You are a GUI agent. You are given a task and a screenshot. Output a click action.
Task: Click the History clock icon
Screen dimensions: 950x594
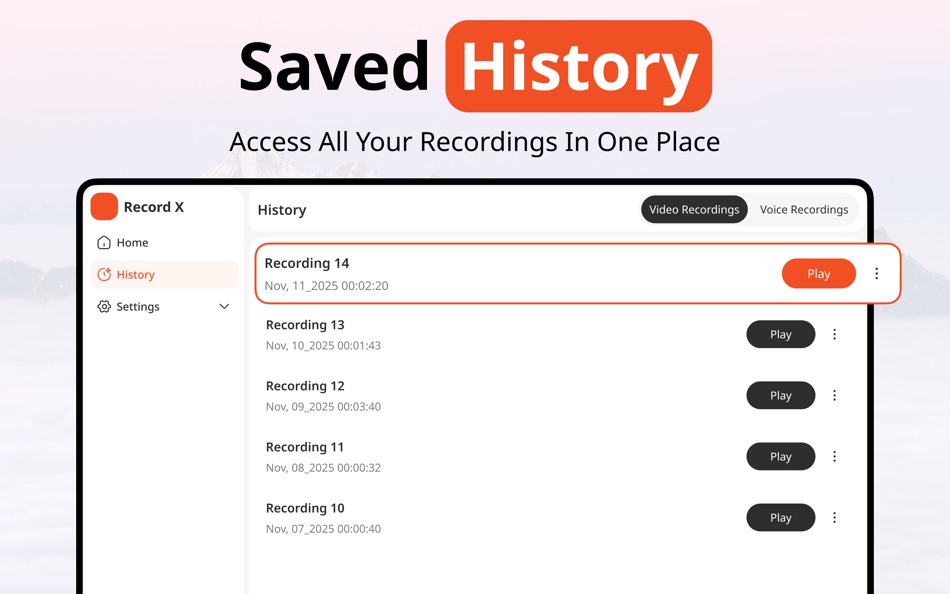coord(104,274)
